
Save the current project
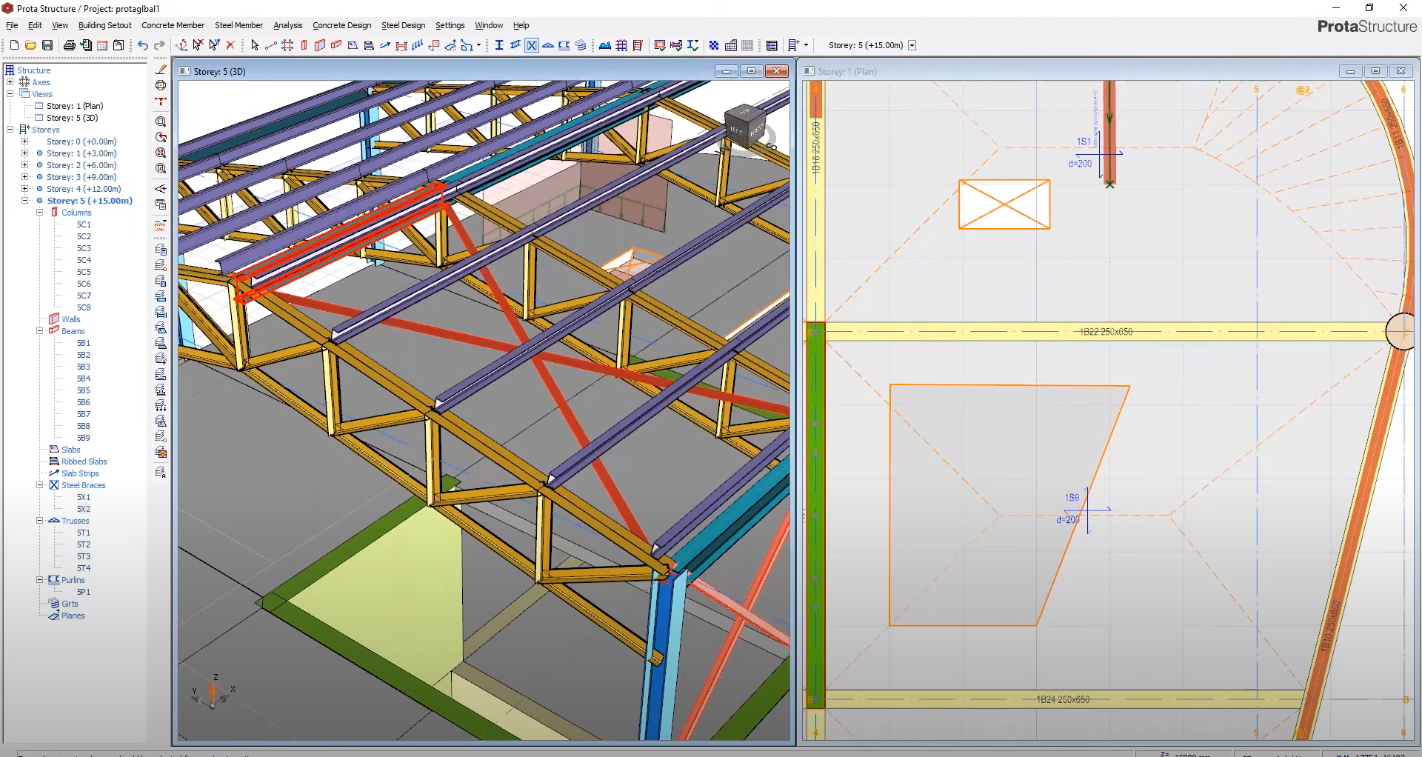coord(48,44)
